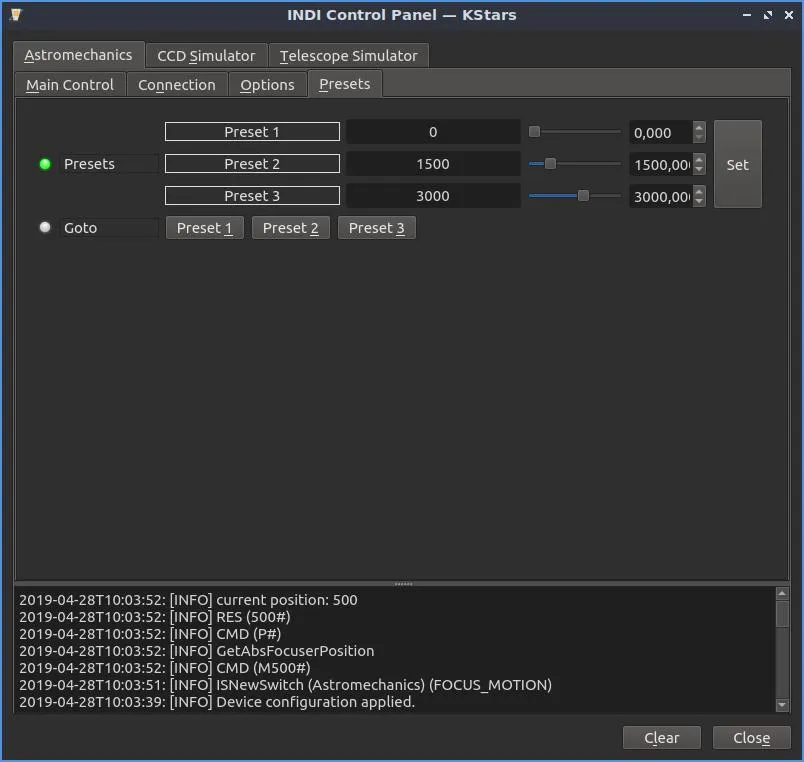Open the Connection tab
804x762 pixels.
point(177,85)
